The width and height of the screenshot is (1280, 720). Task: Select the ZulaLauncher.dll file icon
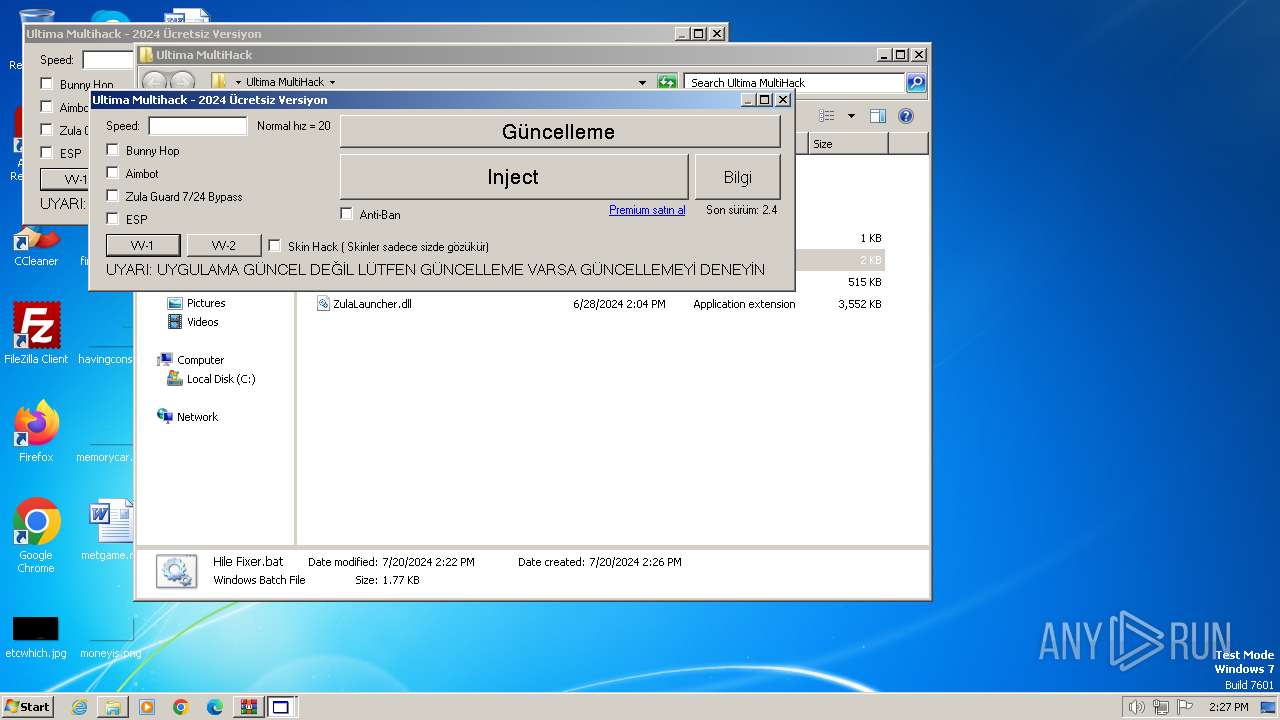[323, 303]
